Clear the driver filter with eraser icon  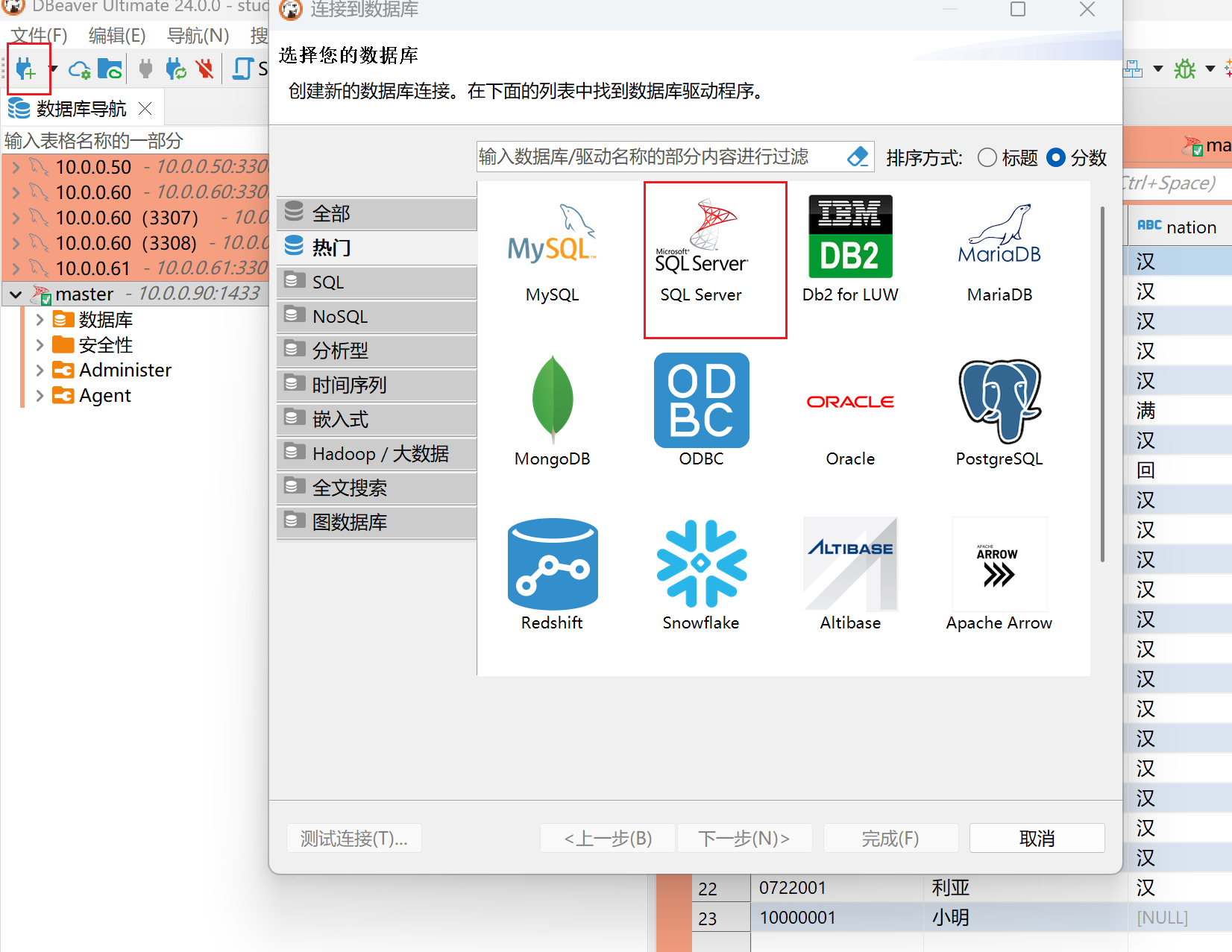point(858,157)
